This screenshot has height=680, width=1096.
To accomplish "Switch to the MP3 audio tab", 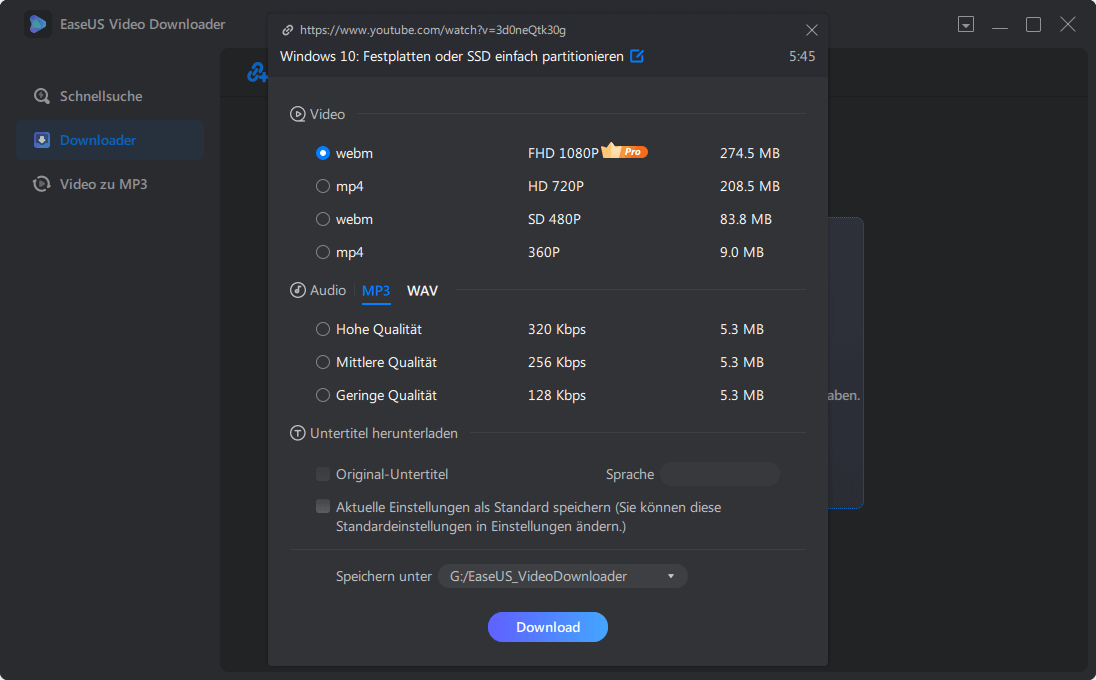I will pyautogui.click(x=376, y=291).
